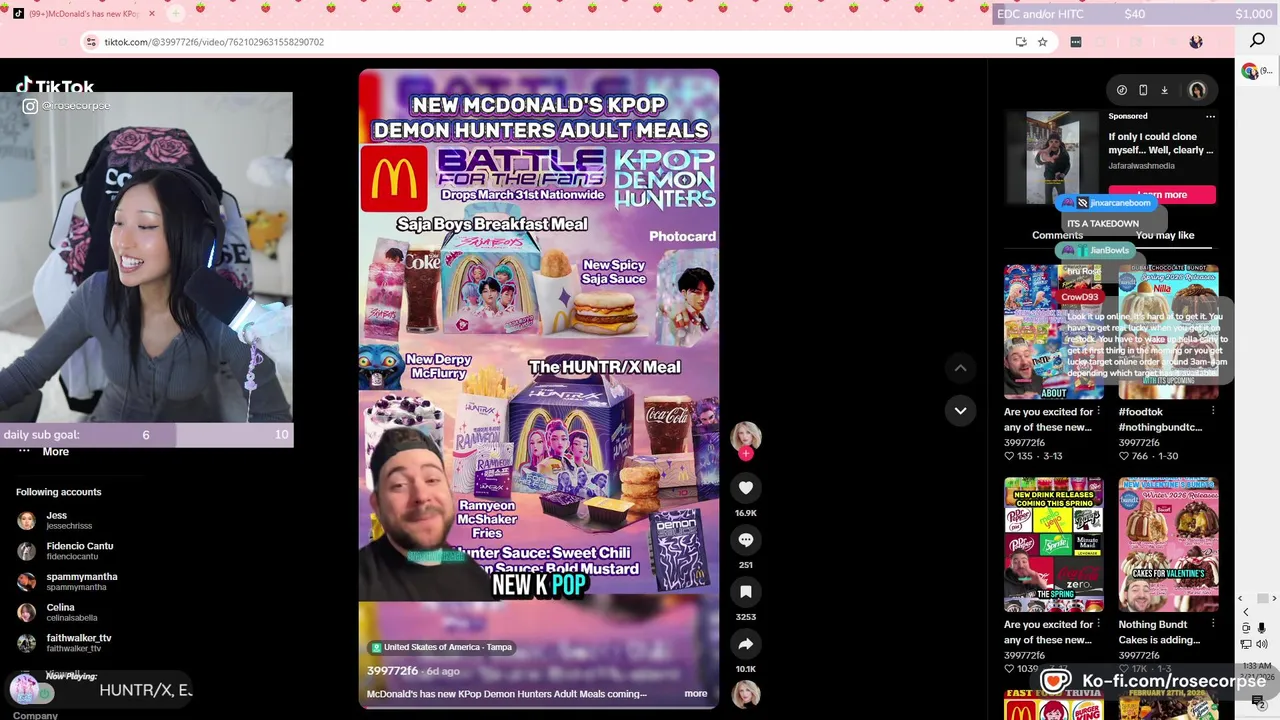Open the browser profile avatar in toolbar

coord(1196,42)
